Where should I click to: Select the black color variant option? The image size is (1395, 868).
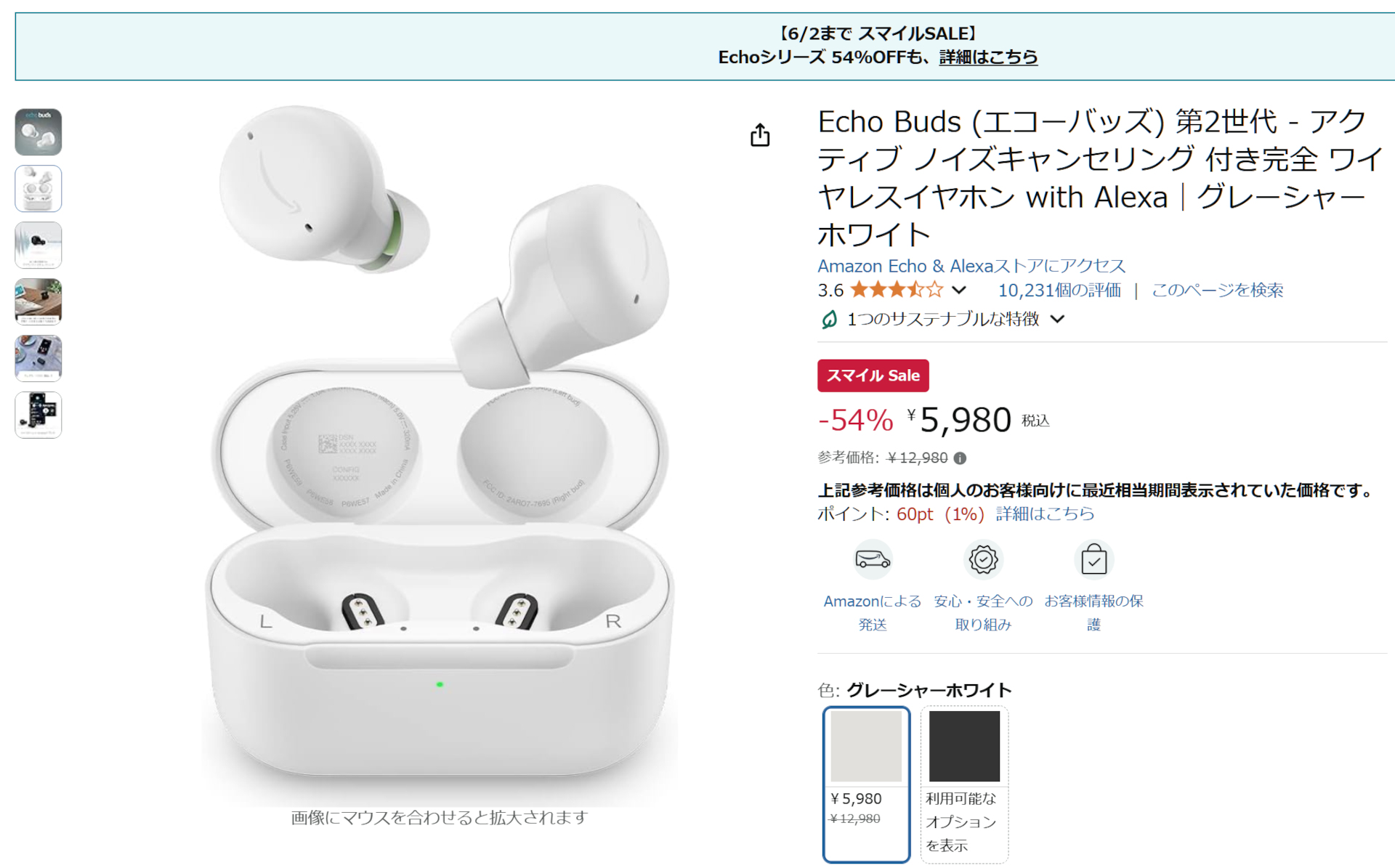[x=964, y=746]
